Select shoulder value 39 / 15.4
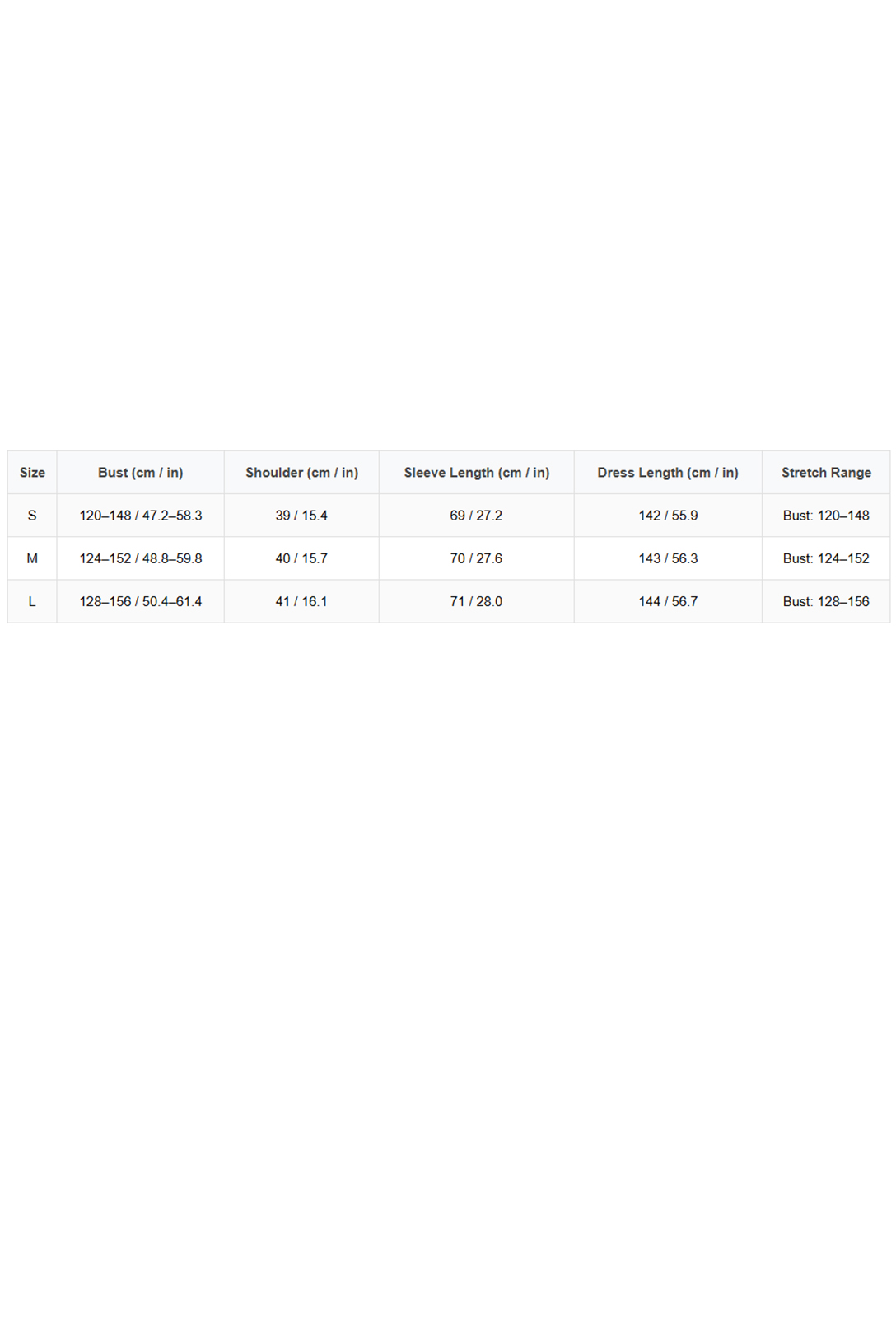This screenshot has height=1344, width=896. pyautogui.click(x=301, y=516)
